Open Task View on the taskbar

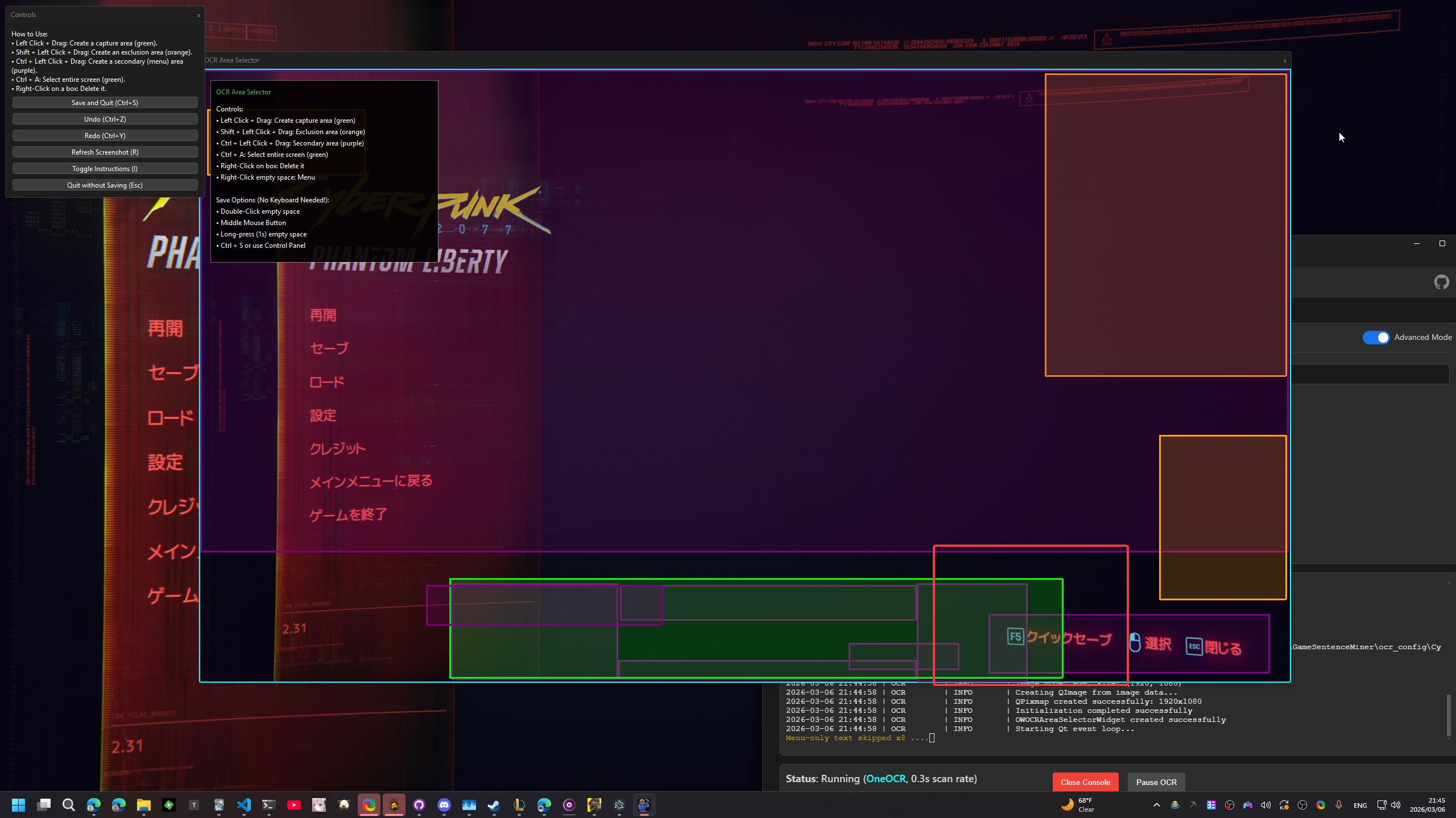tap(44, 804)
